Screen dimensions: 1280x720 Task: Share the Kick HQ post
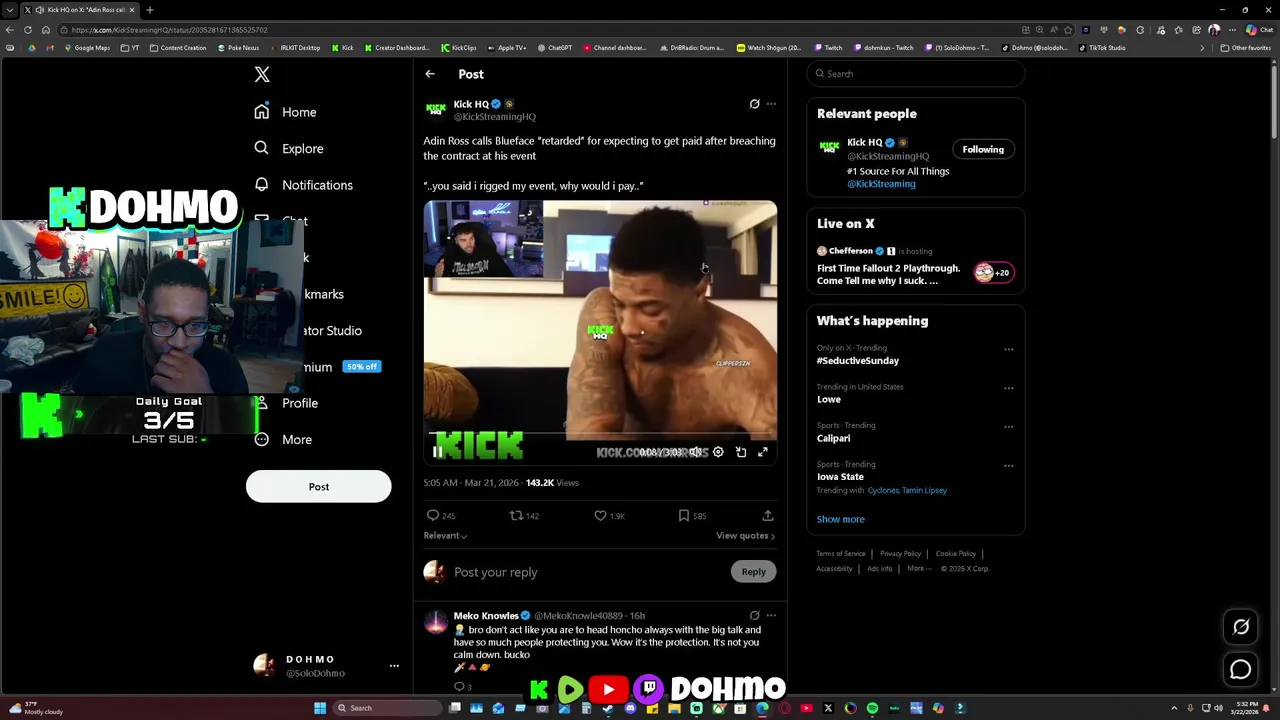(x=768, y=516)
